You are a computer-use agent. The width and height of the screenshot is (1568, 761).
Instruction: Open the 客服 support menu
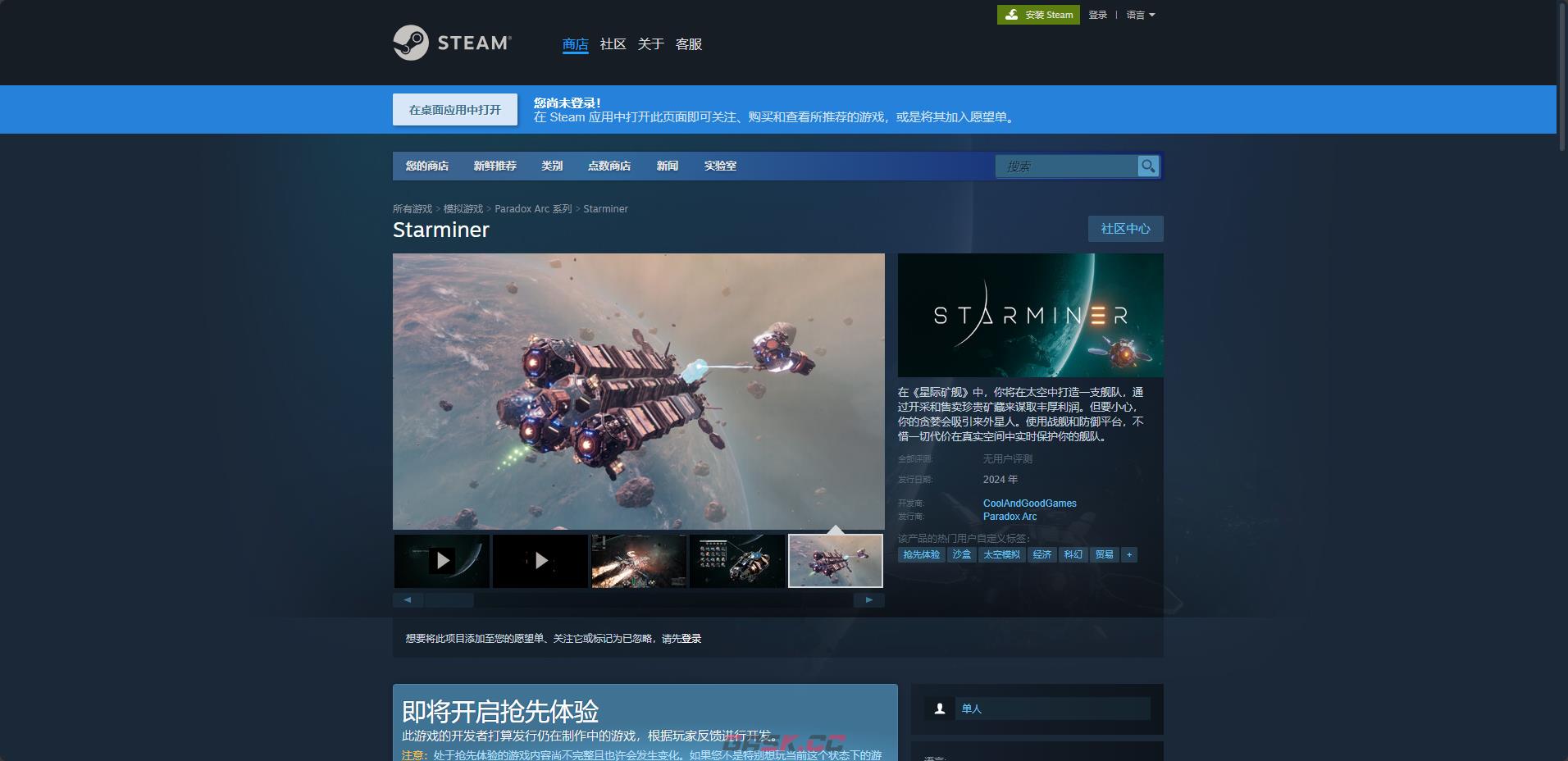coord(688,44)
